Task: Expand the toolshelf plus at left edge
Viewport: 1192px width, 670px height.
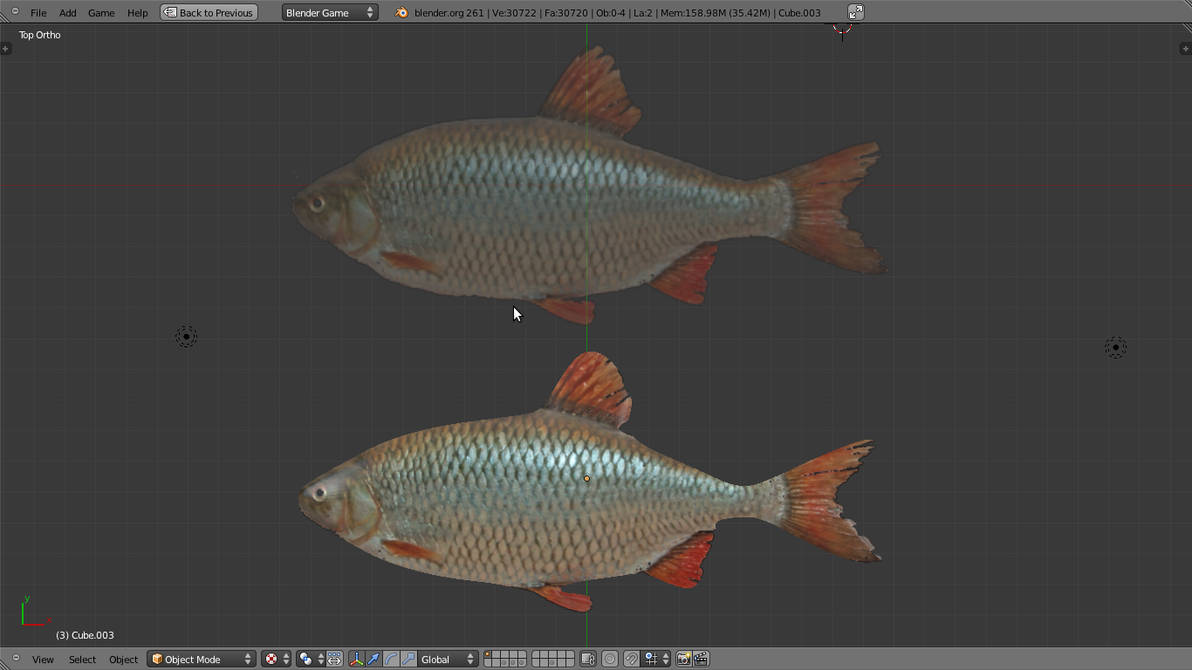Action: point(5,49)
